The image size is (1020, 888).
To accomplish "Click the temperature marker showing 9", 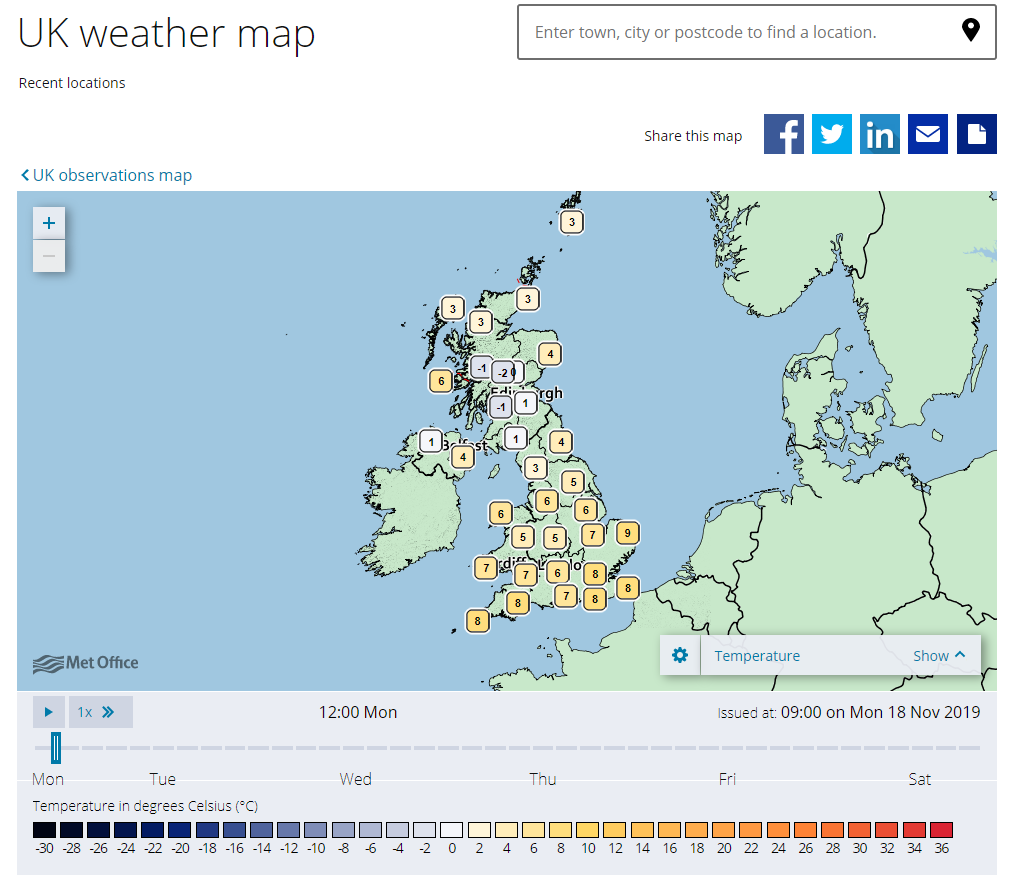I will click(627, 533).
